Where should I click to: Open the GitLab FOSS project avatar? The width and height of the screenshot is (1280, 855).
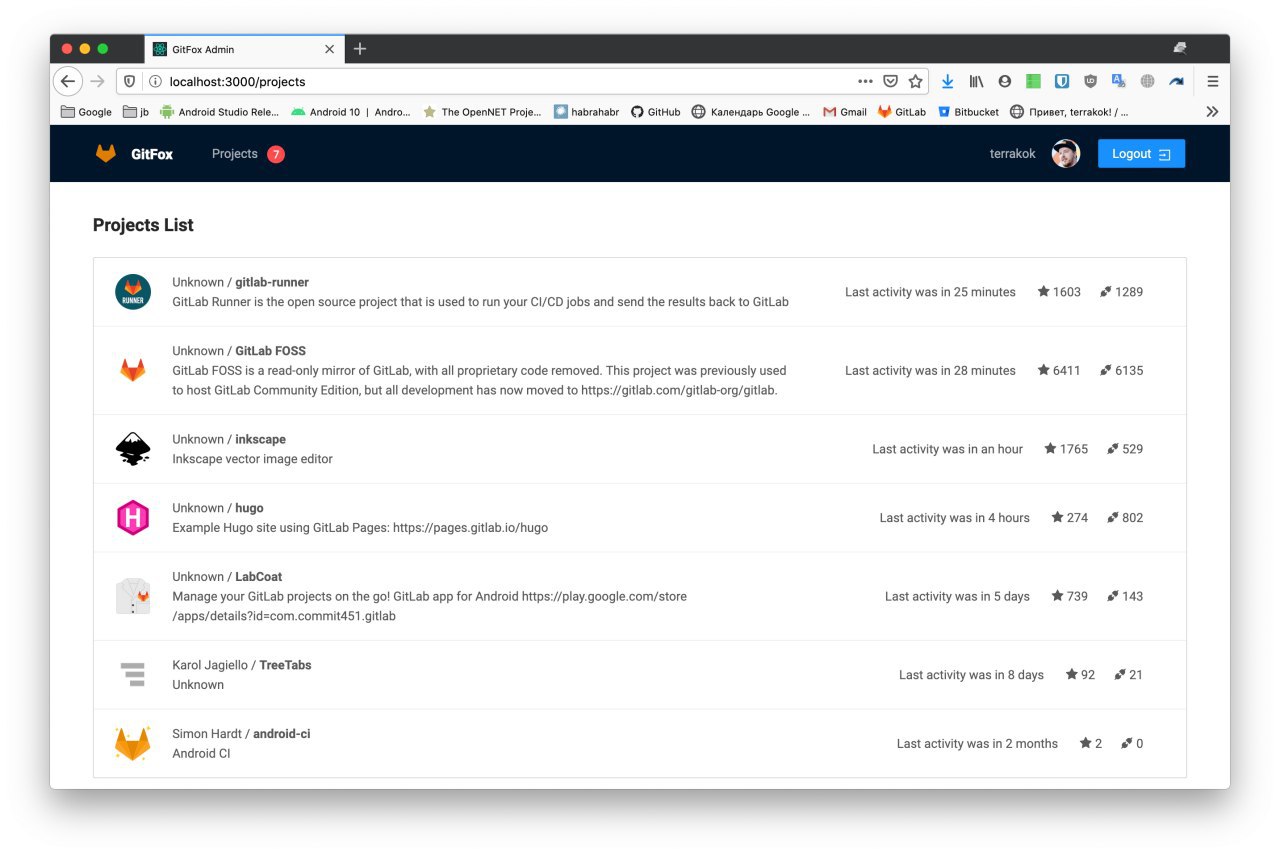click(x=133, y=370)
